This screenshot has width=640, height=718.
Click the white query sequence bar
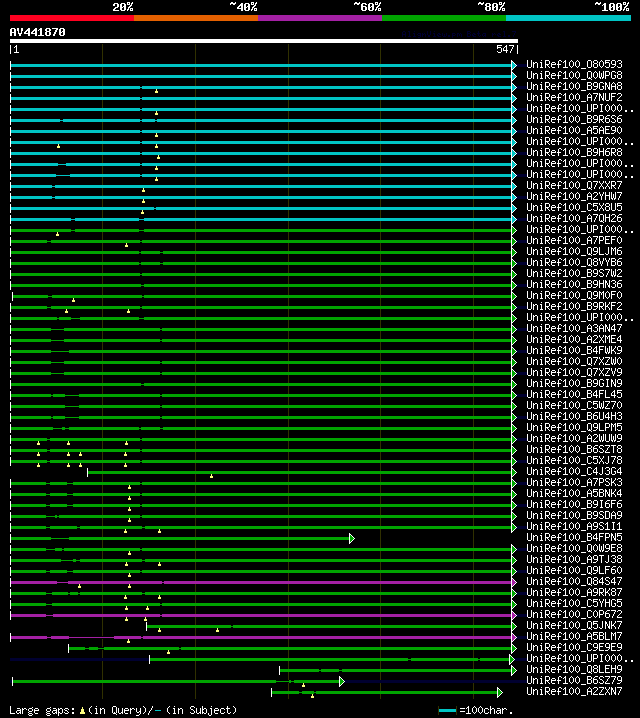[264, 41]
